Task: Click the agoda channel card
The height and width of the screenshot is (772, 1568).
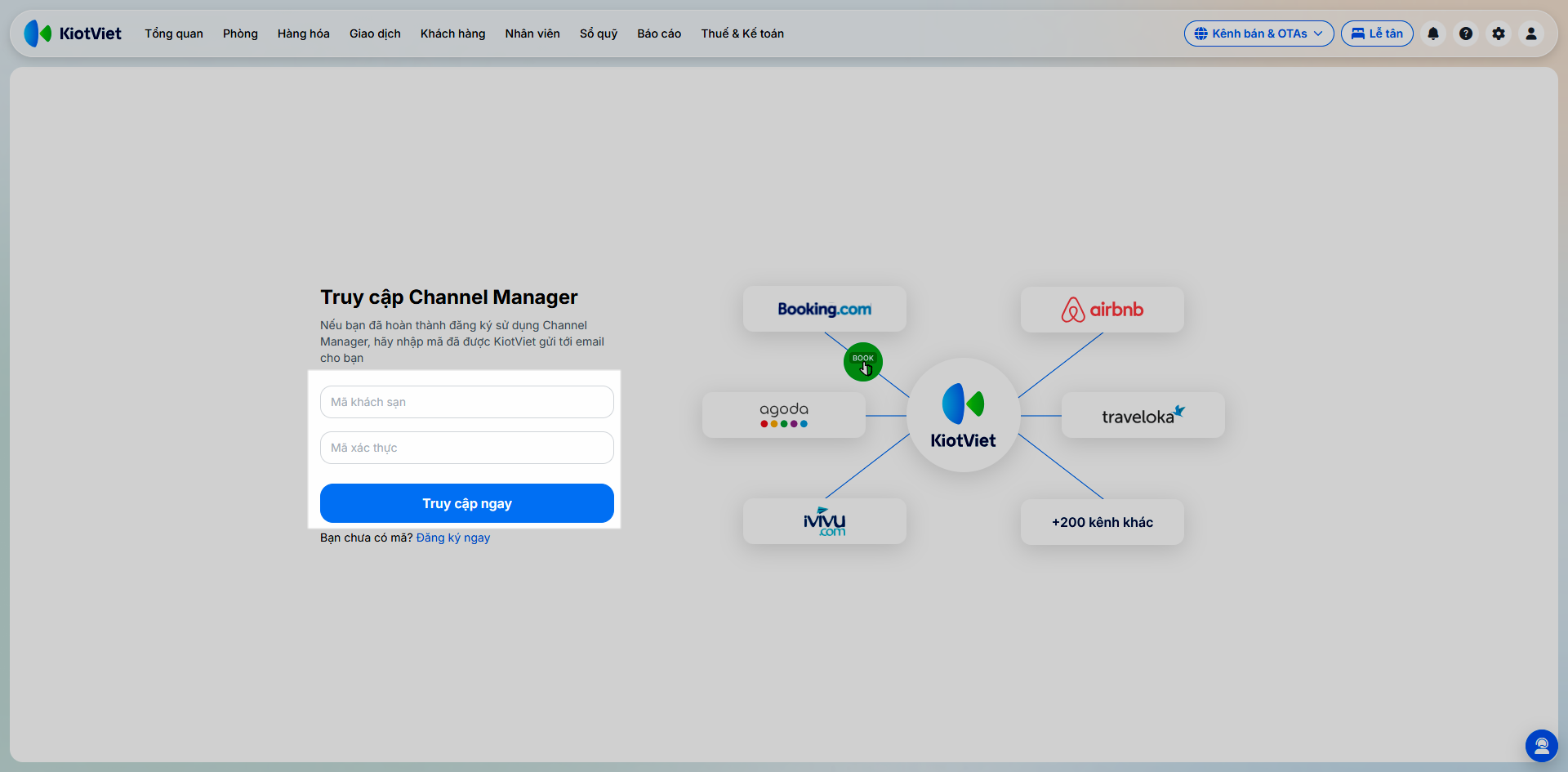Action: [784, 415]
